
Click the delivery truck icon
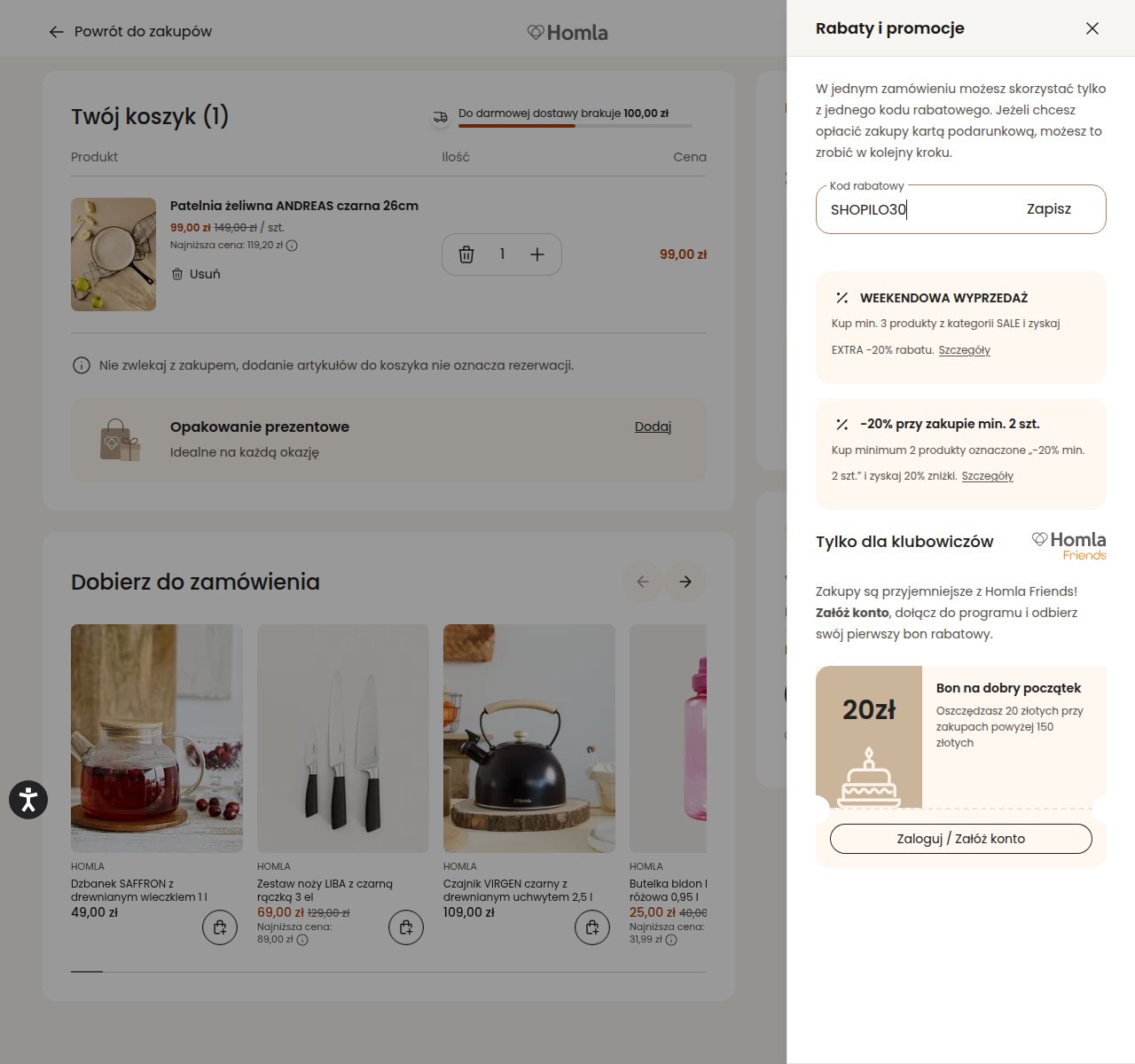pos(441,117)
